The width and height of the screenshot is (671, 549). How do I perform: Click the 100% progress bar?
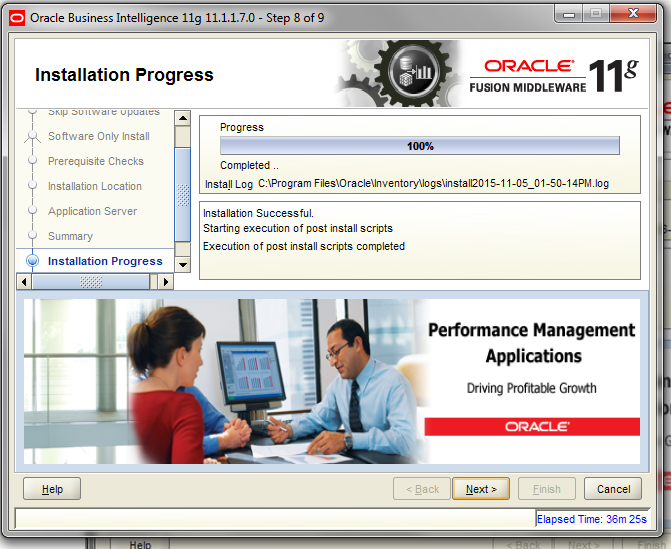[x=419, y=146]
